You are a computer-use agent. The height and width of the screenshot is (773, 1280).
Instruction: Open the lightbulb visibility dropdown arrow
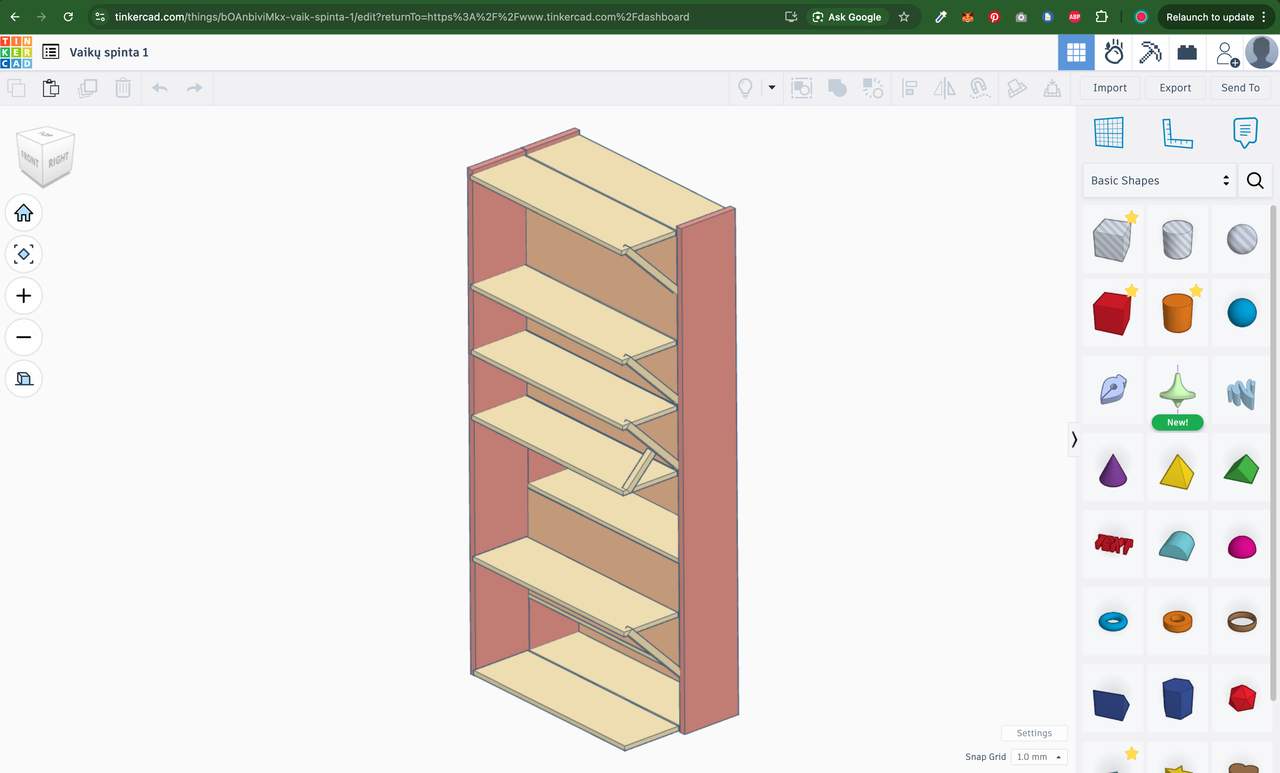771,88
